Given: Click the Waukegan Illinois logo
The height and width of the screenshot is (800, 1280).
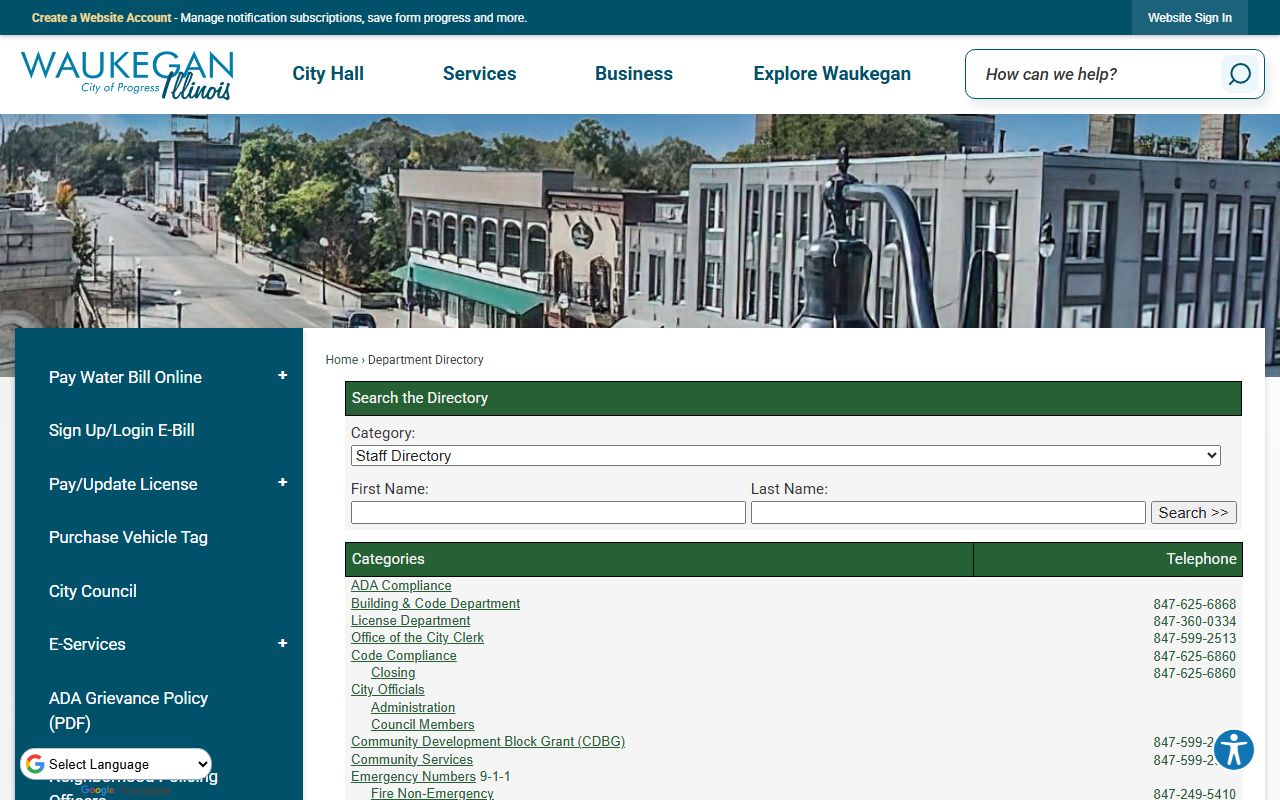Looking at the screenshot, I should point(128,75).
